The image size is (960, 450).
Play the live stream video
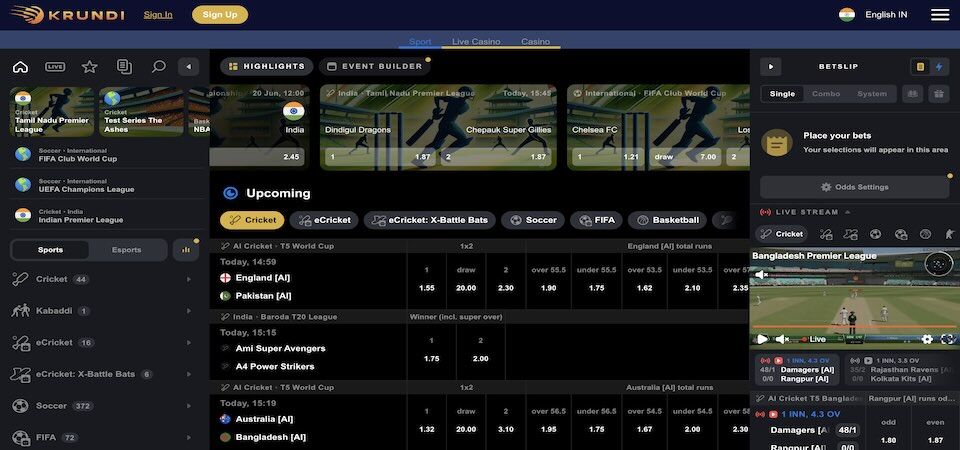762,339
